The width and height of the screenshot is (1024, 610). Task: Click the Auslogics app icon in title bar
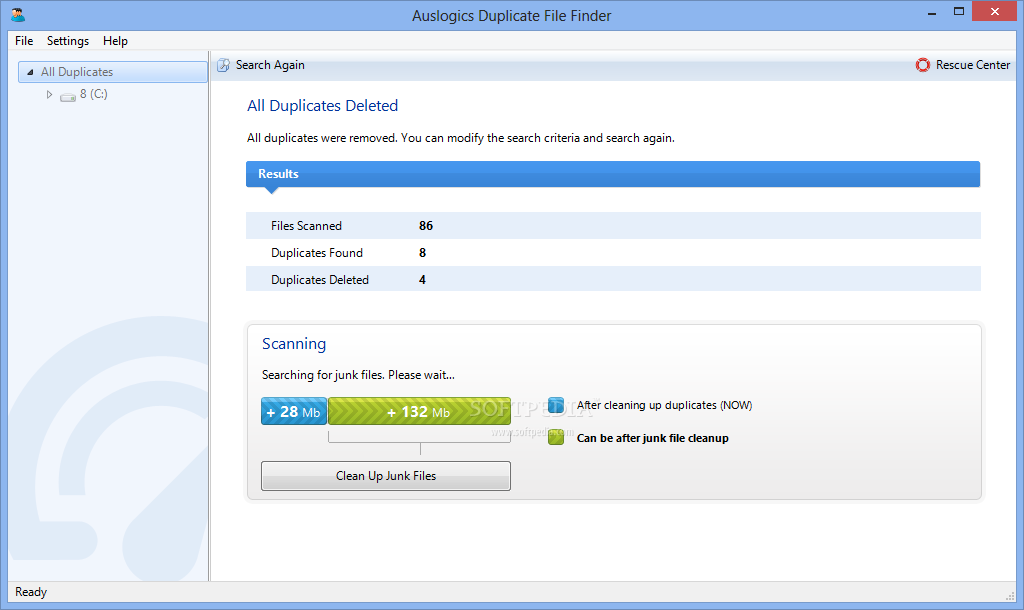[x=18, y=14]
